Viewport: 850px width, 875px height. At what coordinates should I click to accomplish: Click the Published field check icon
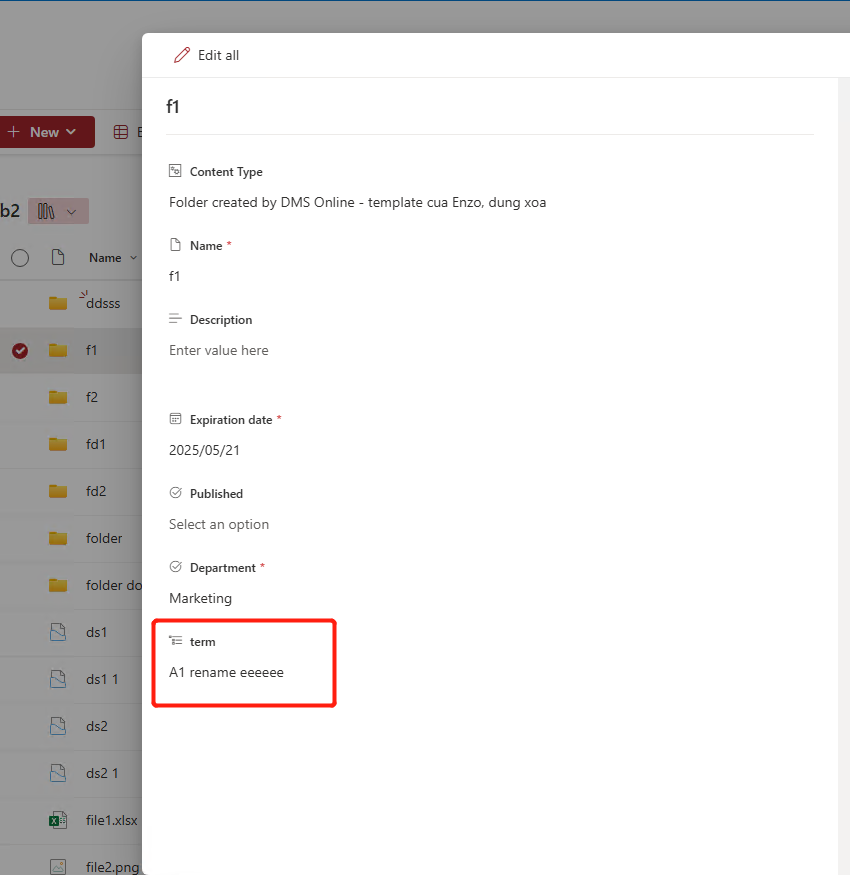(x=175, y=493)
